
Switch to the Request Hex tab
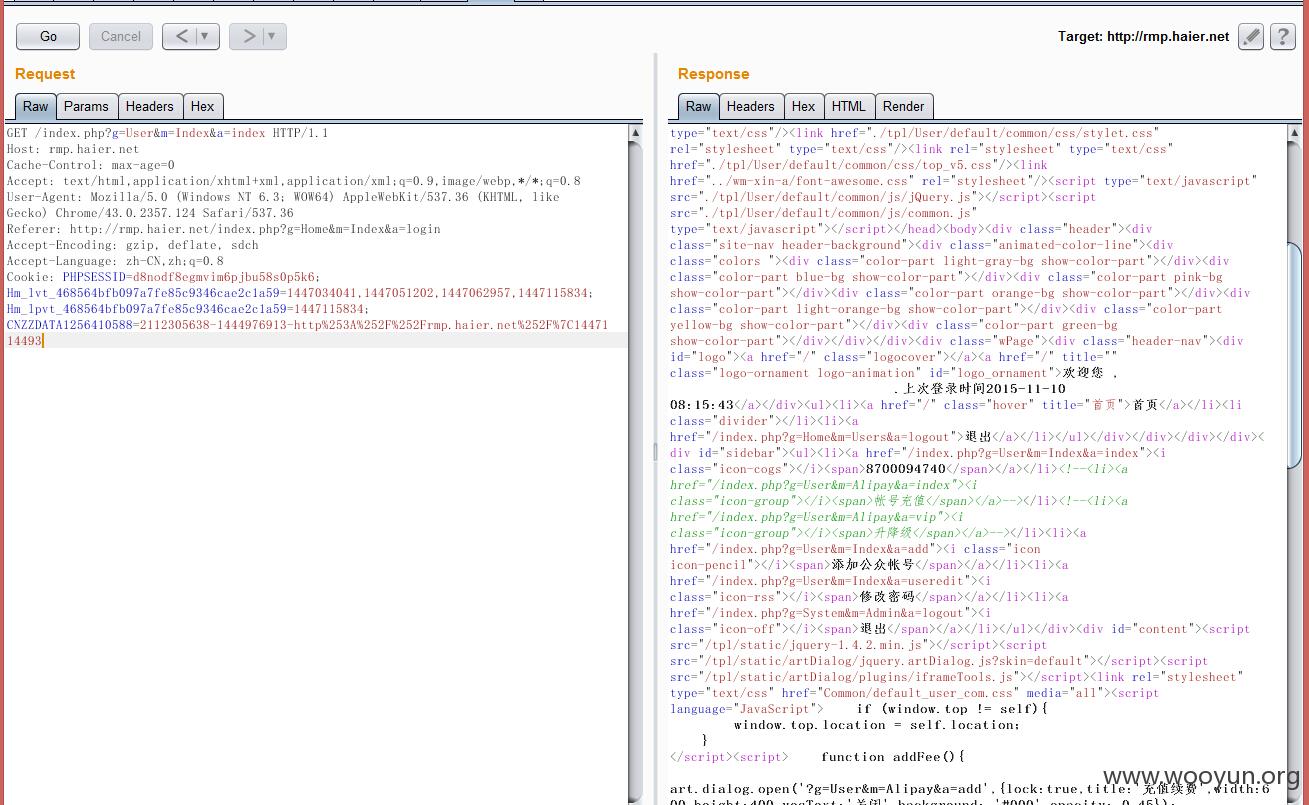(203, 106)
